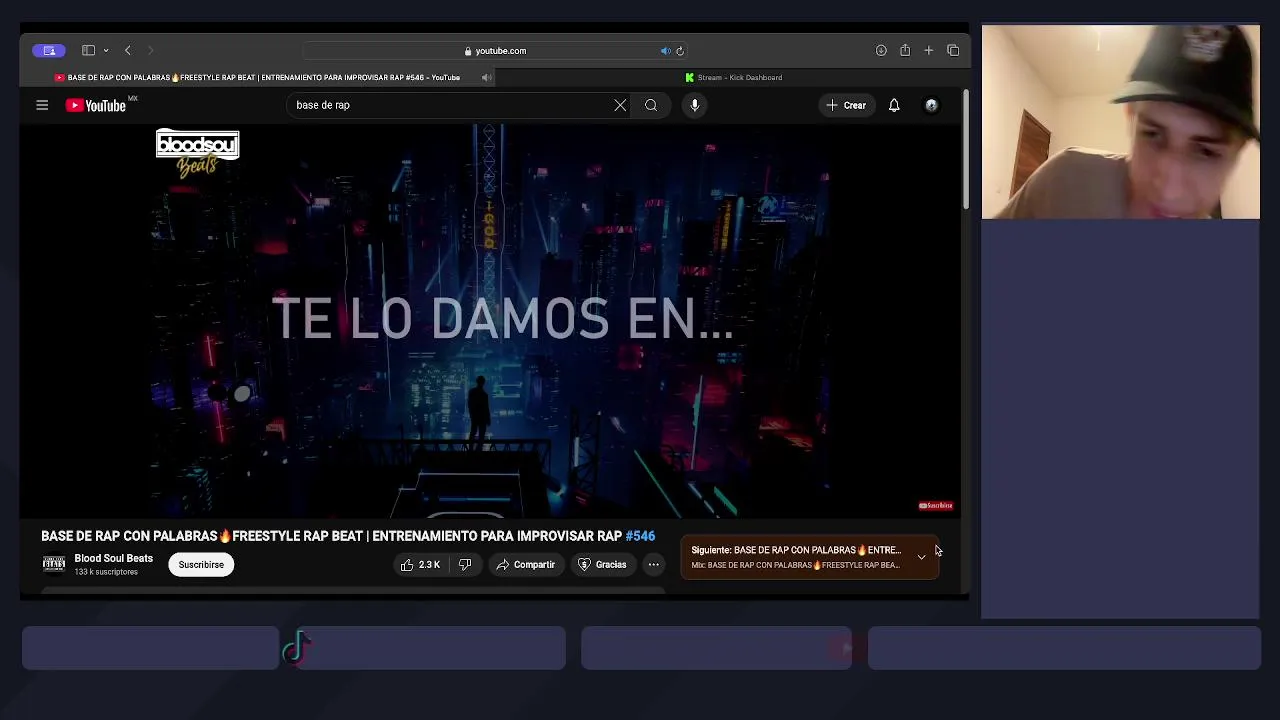This screenshot has height=720, width=1280.
Task: Click the webcam feed
Action: tap(1121, 121)
